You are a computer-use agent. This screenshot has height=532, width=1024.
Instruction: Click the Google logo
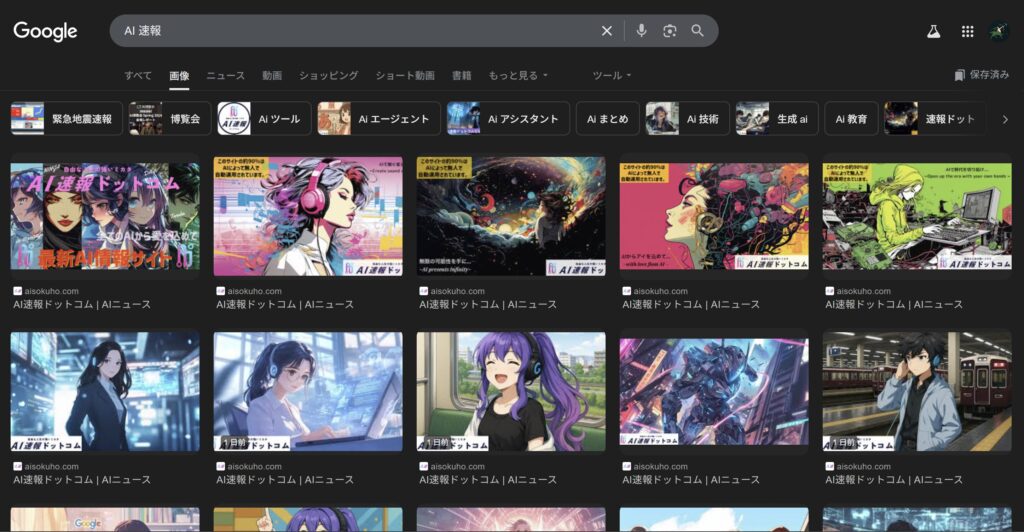(45, 31)
